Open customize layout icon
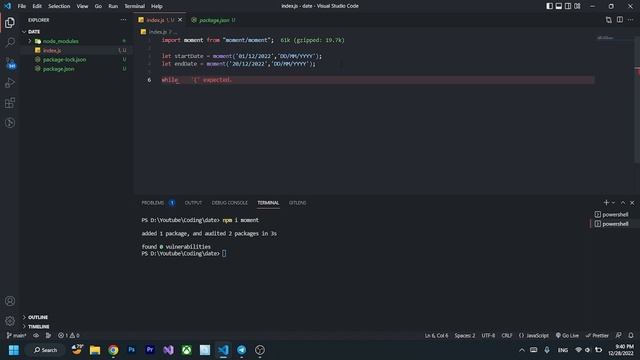 [577, 6]
